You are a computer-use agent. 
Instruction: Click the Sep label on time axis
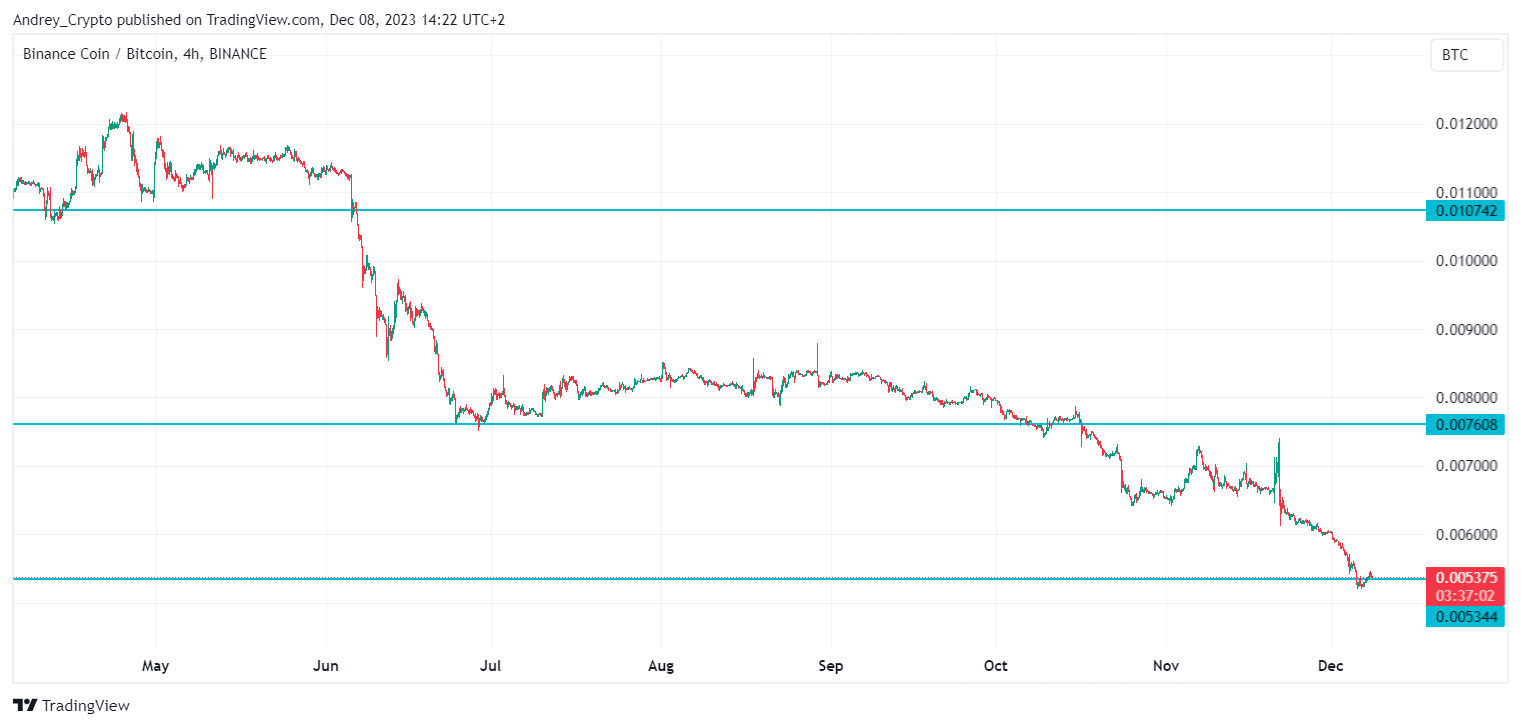[831, 665]
